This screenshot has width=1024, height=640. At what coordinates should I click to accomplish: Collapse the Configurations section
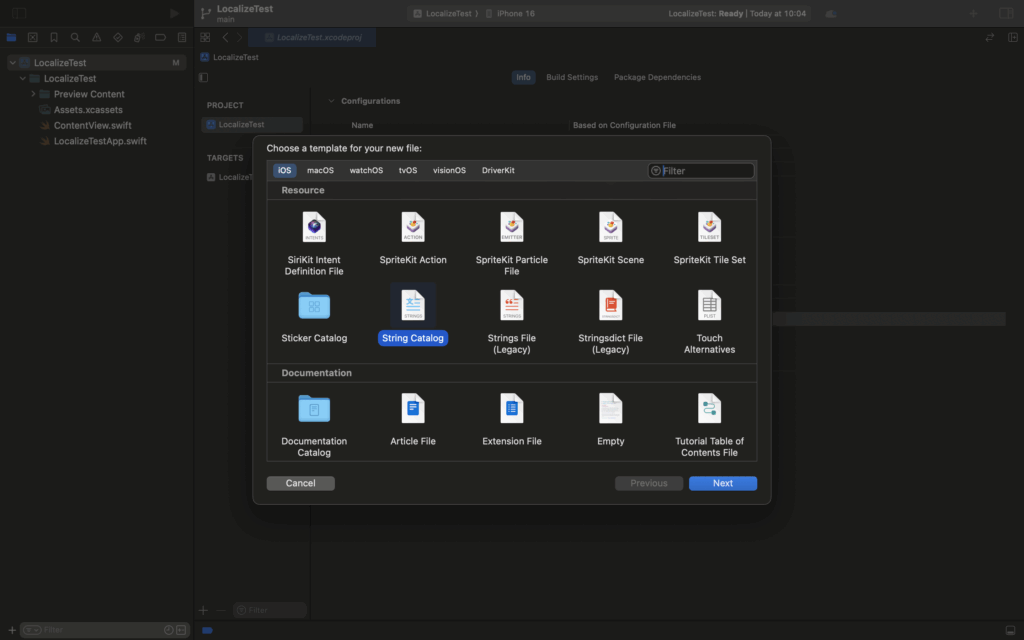(331, 101)
